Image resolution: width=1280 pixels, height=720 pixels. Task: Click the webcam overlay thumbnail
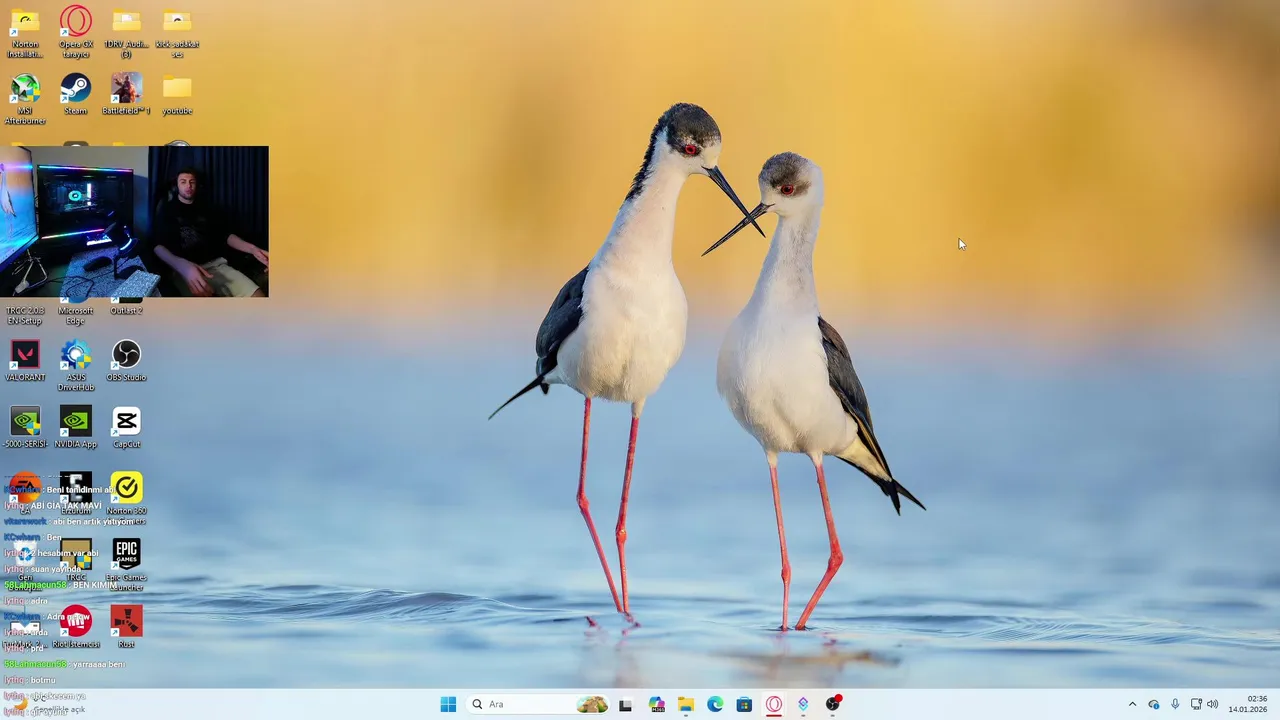click(134, 221)
